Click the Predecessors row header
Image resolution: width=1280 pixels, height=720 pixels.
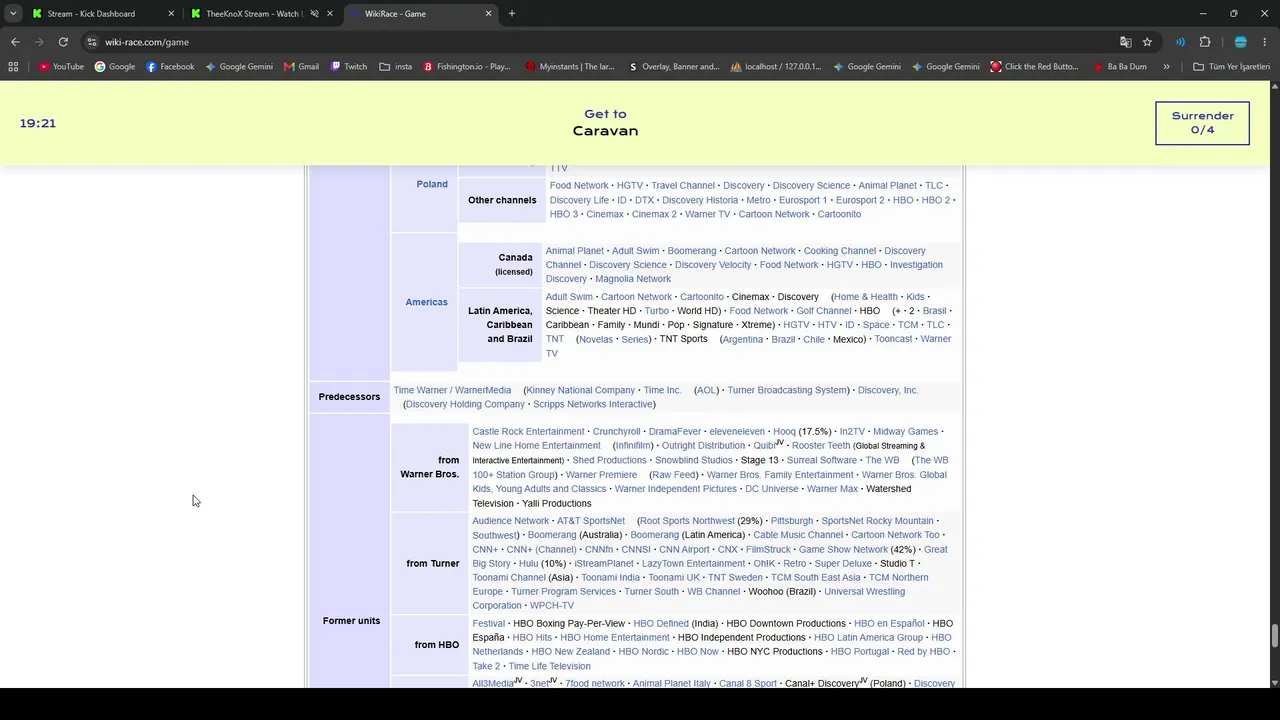(x=349, y=397)
